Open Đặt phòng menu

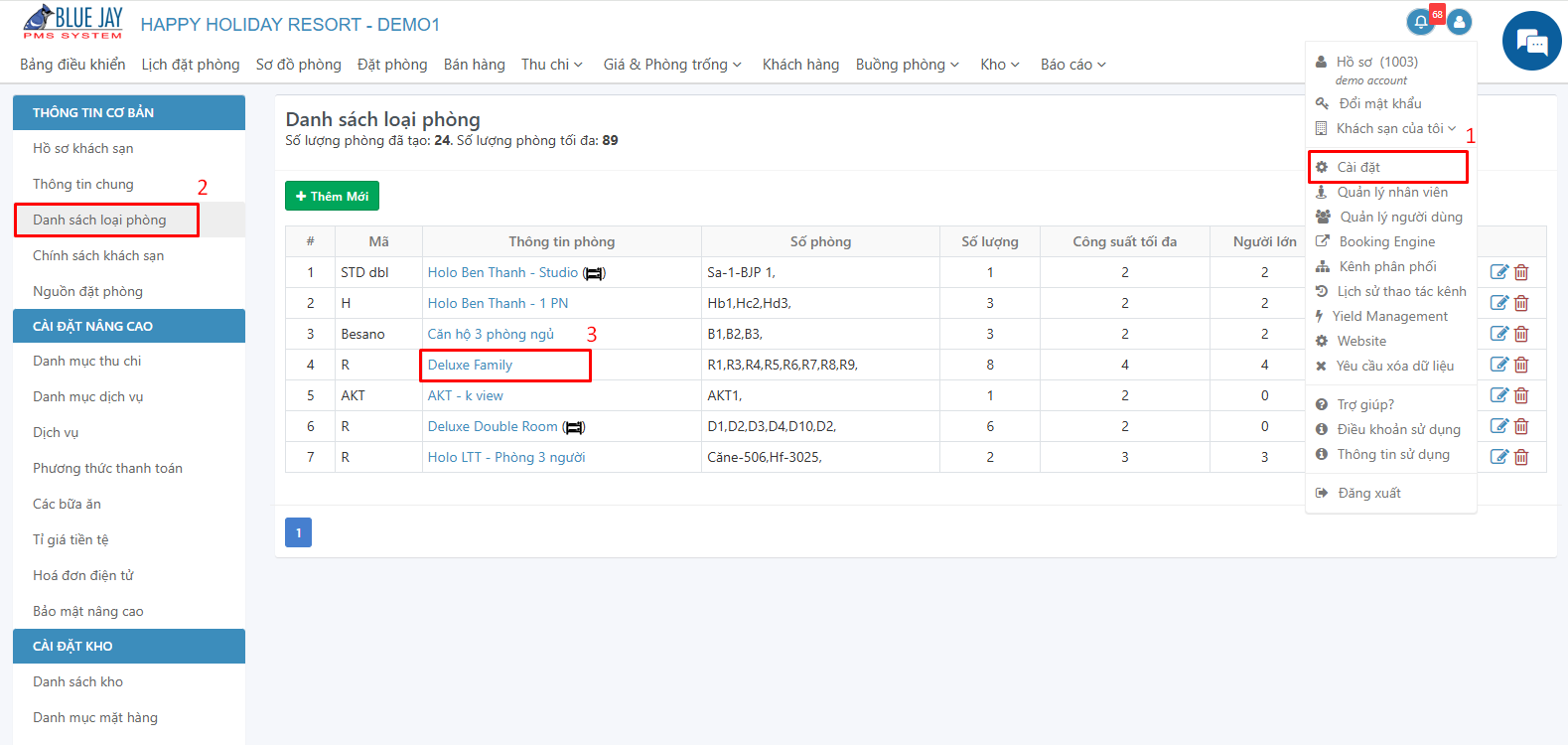(392, 65)
